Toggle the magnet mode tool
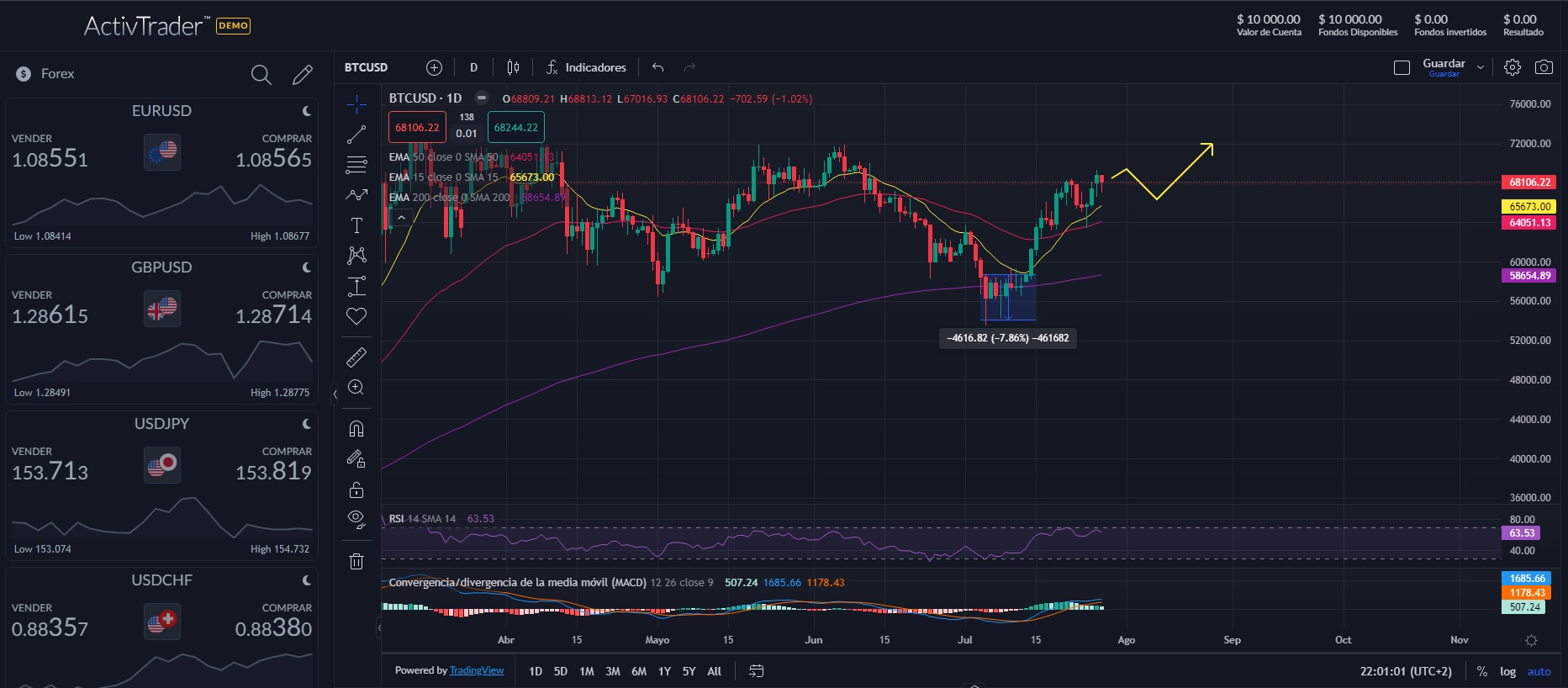1568x688 pixels. click(356, 429)
